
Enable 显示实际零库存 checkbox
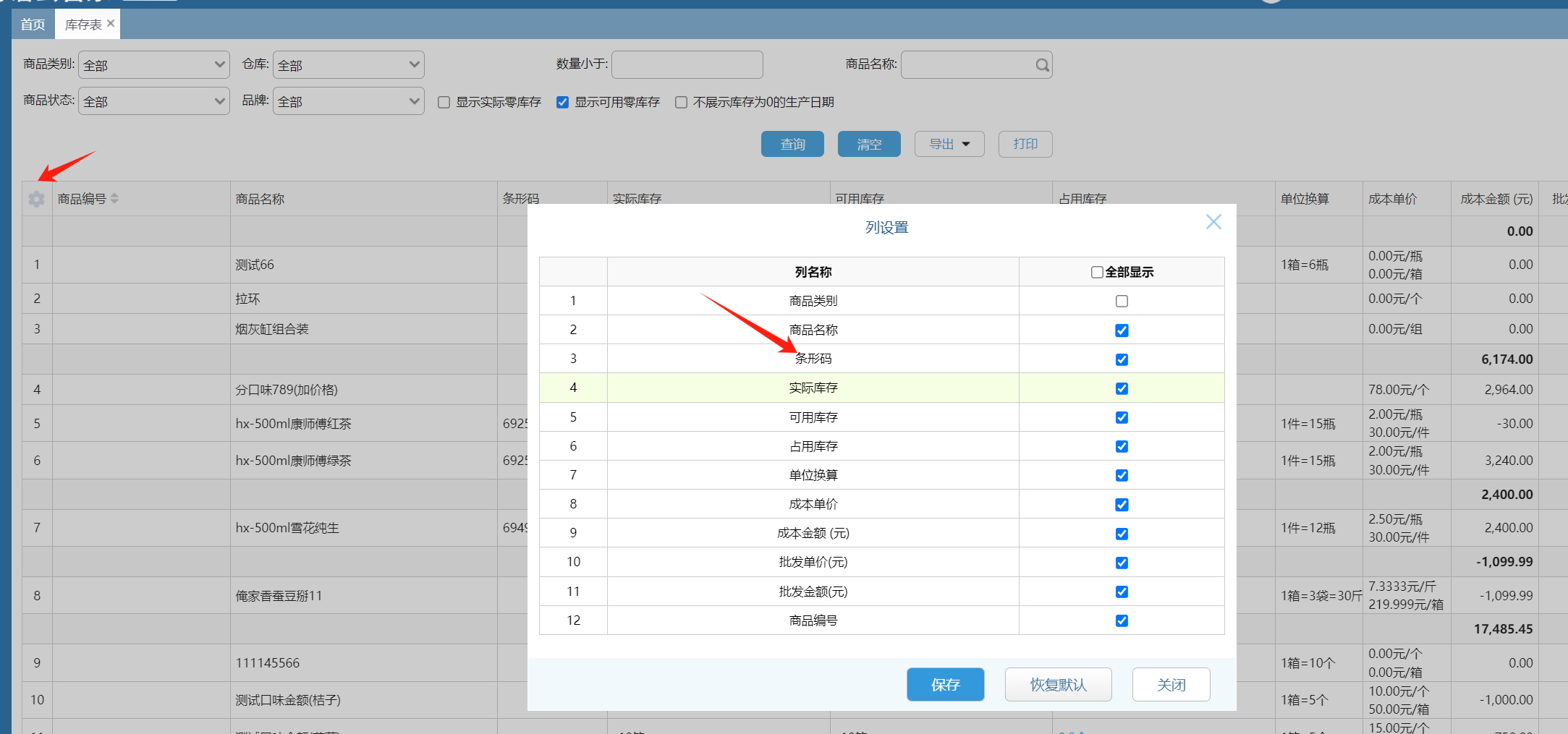[444, 103]
